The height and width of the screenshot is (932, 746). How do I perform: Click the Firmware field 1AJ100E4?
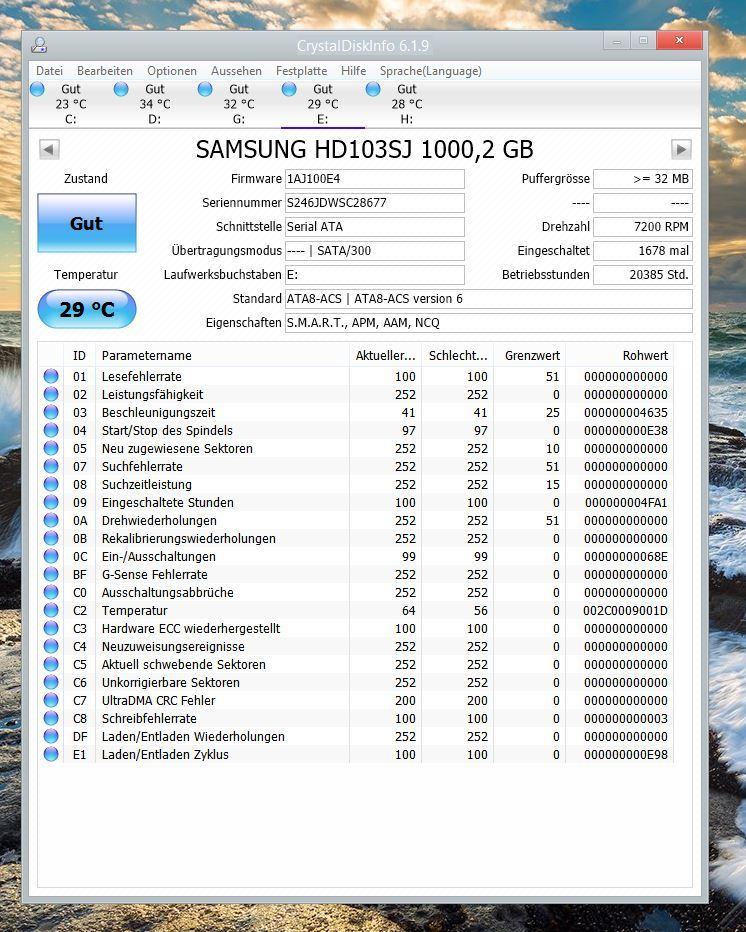(374, 179)
